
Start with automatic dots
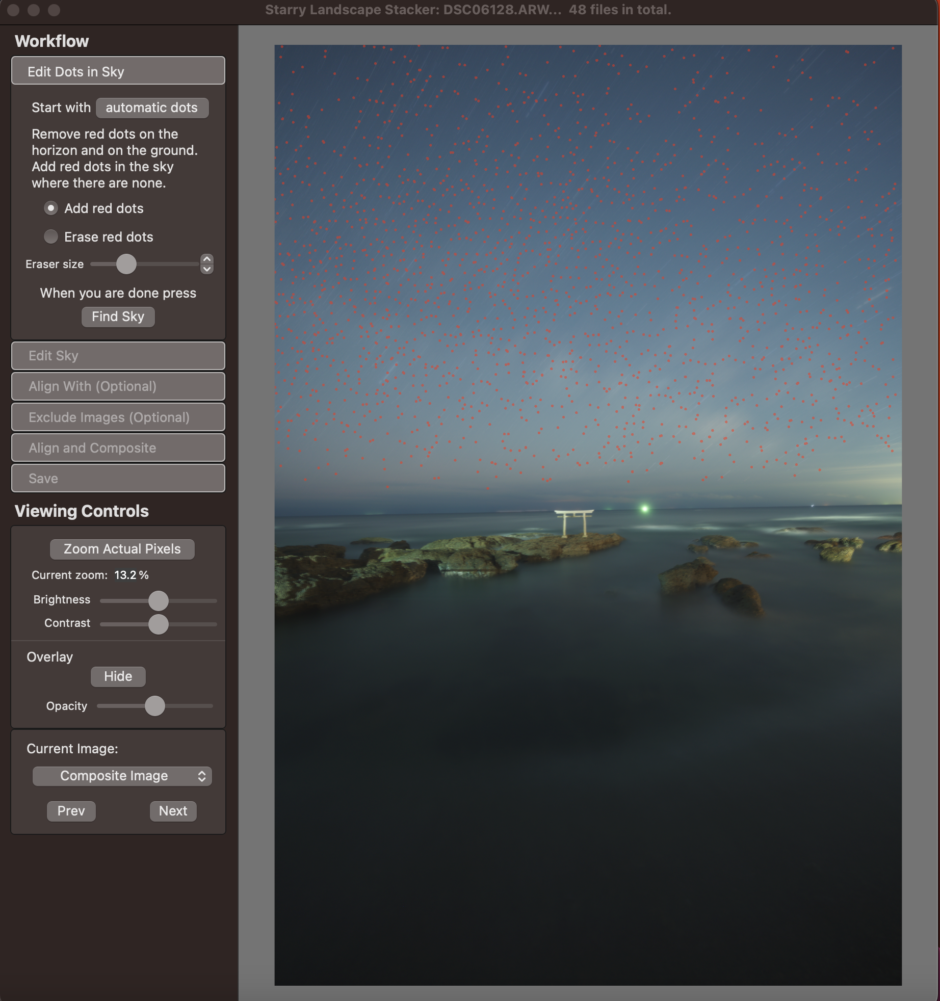(x=151, y=107)
